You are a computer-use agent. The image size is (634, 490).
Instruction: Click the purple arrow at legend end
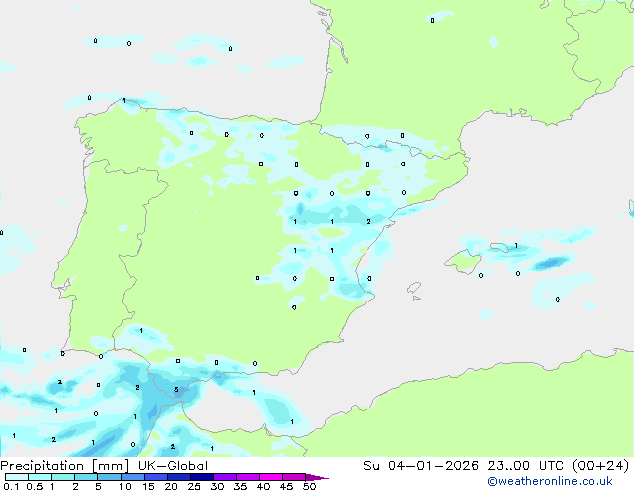point(317,477)
